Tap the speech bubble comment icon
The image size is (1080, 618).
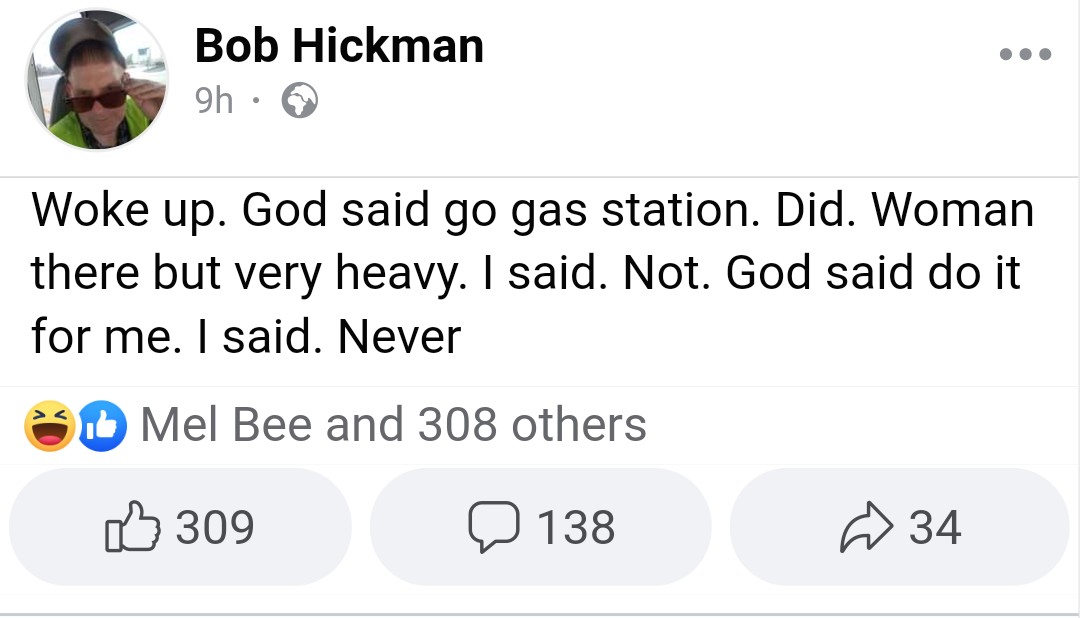[x=490, y=528]
